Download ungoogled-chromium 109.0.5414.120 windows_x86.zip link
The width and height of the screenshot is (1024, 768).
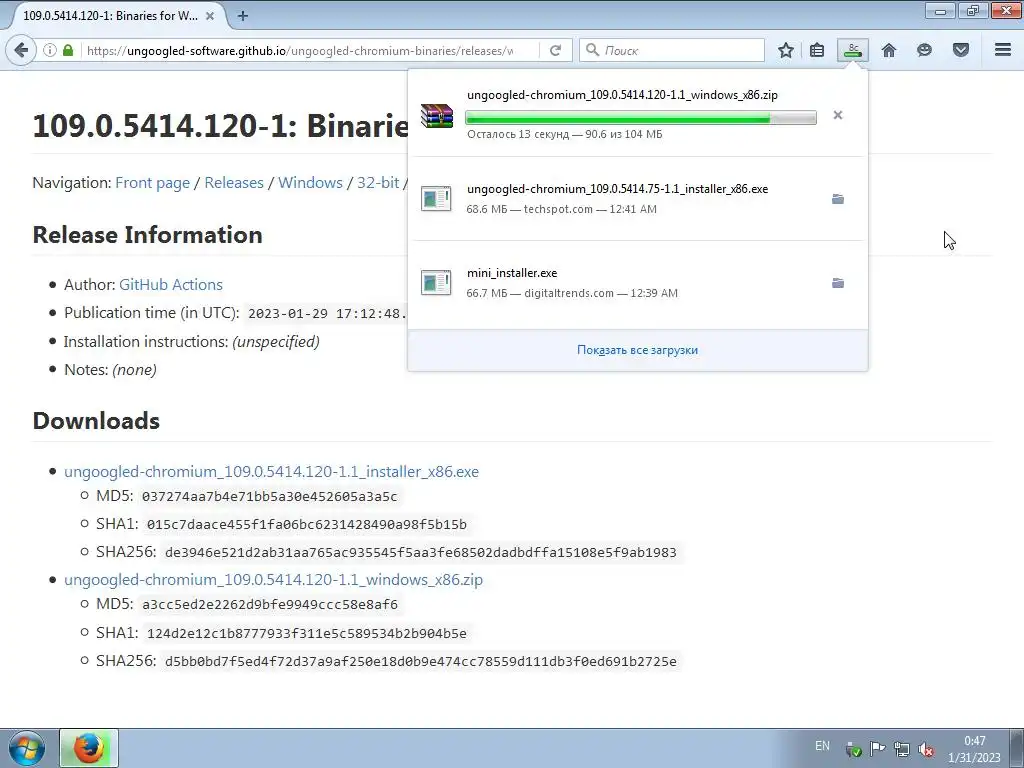click(273, 579)
